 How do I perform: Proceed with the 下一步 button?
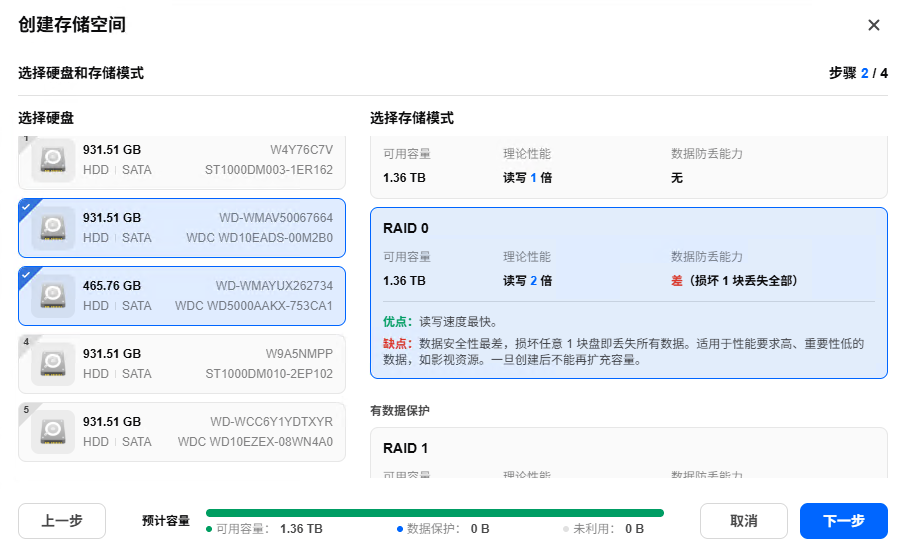(843, 521)
